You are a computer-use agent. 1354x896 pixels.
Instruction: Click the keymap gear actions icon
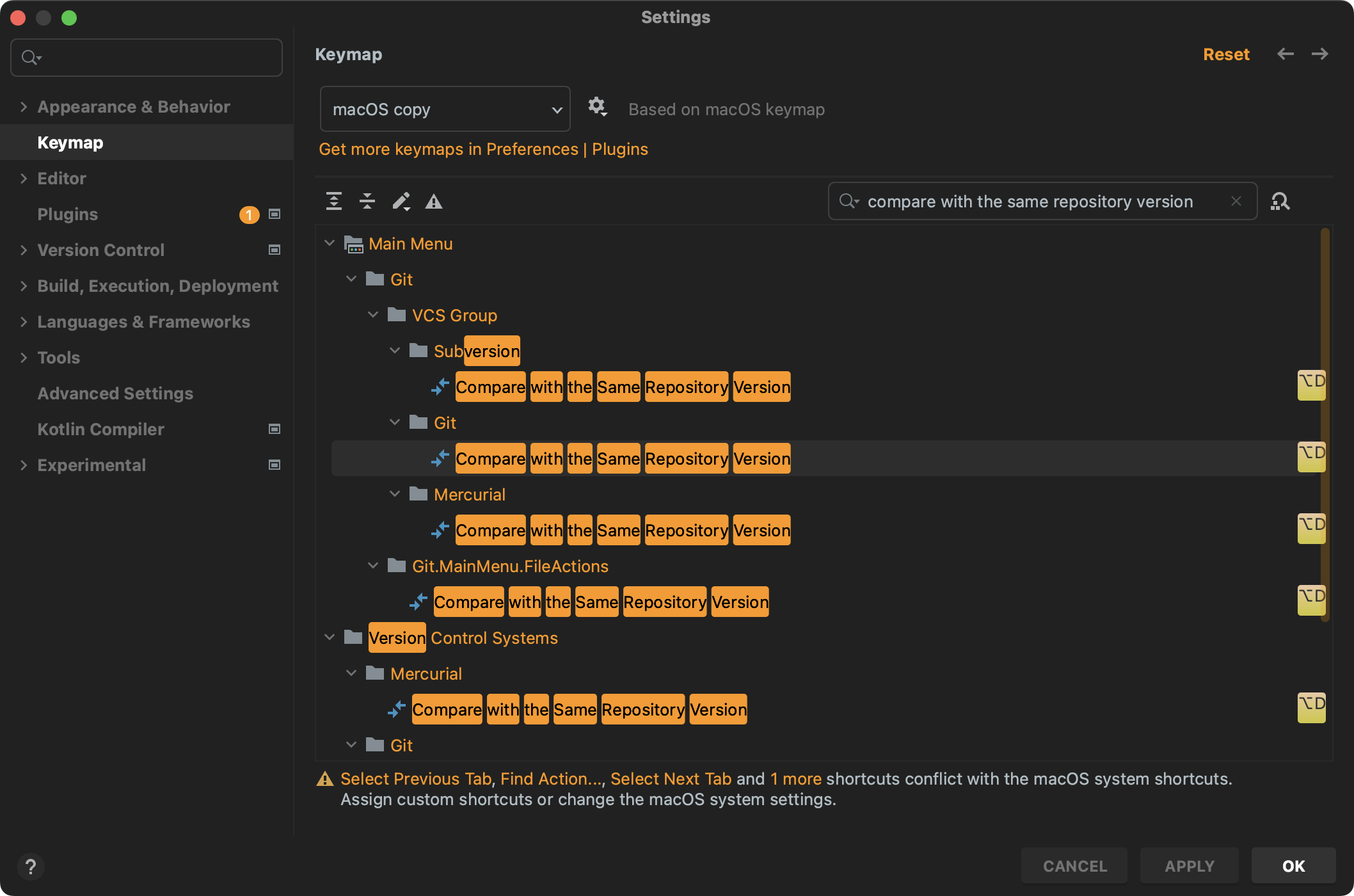point(597,106)
